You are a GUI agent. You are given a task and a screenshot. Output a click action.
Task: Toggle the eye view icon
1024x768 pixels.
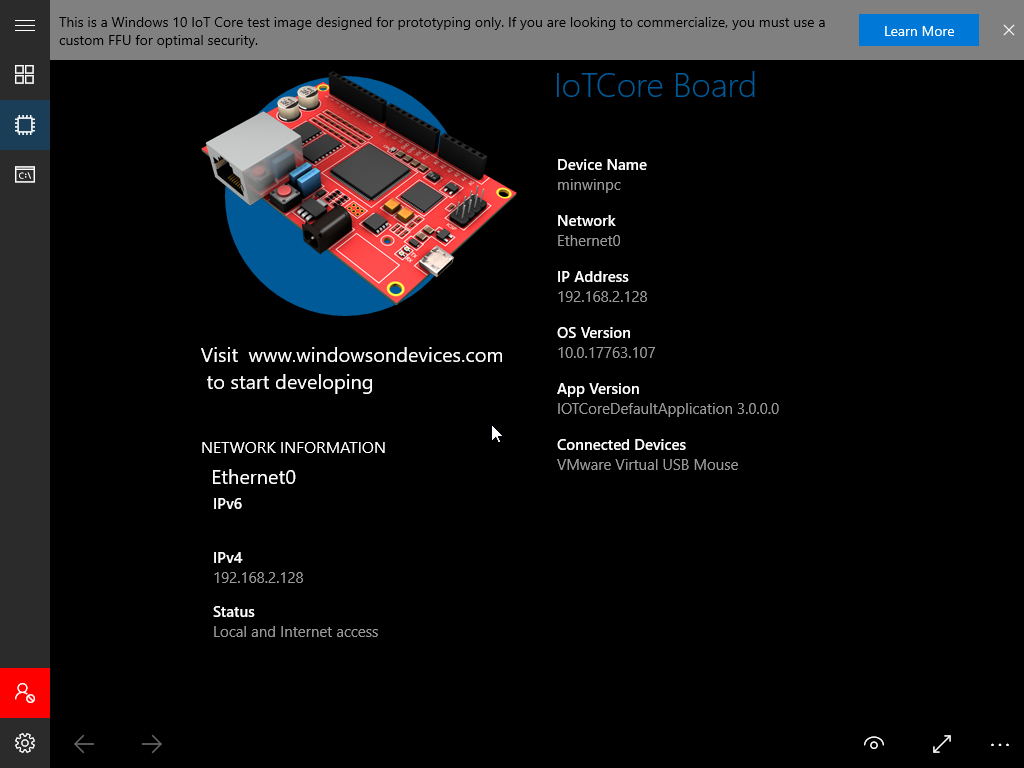(874, 743)
